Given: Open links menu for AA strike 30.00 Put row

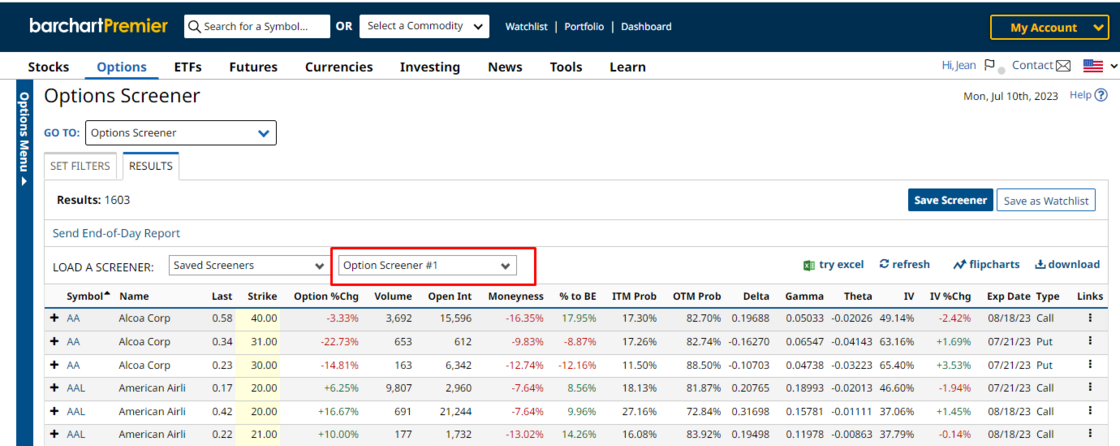Looking at the screenshot, I should 1090,365.
